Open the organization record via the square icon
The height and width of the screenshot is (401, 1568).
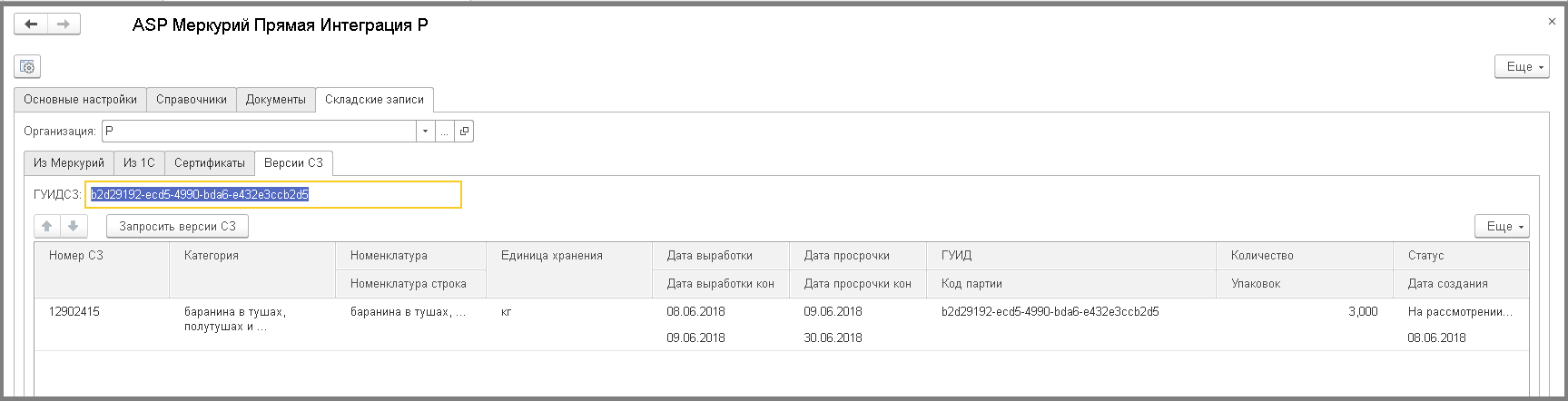464,132
